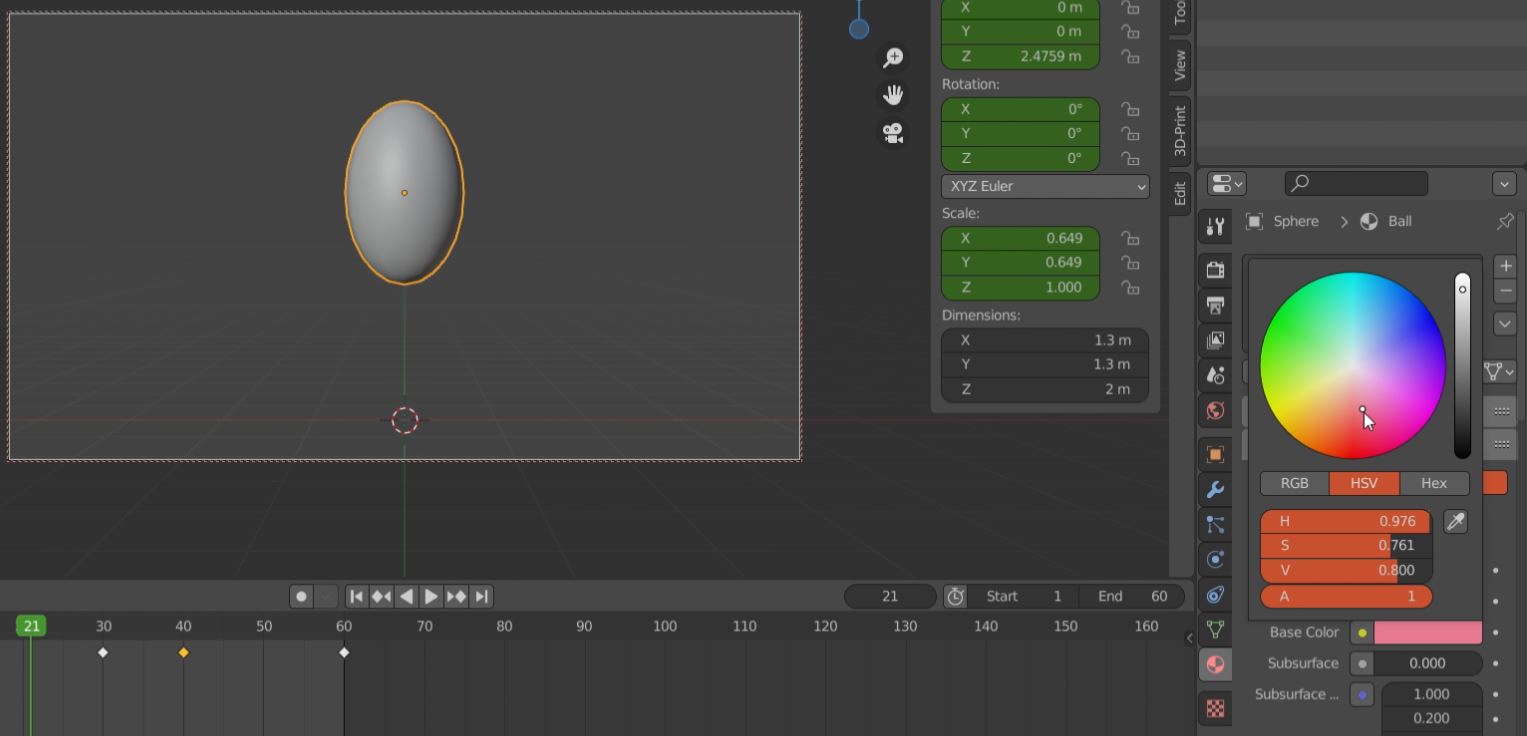Pick a color with the eyedropper
Screen dimensions: 1527x736
1455,522
